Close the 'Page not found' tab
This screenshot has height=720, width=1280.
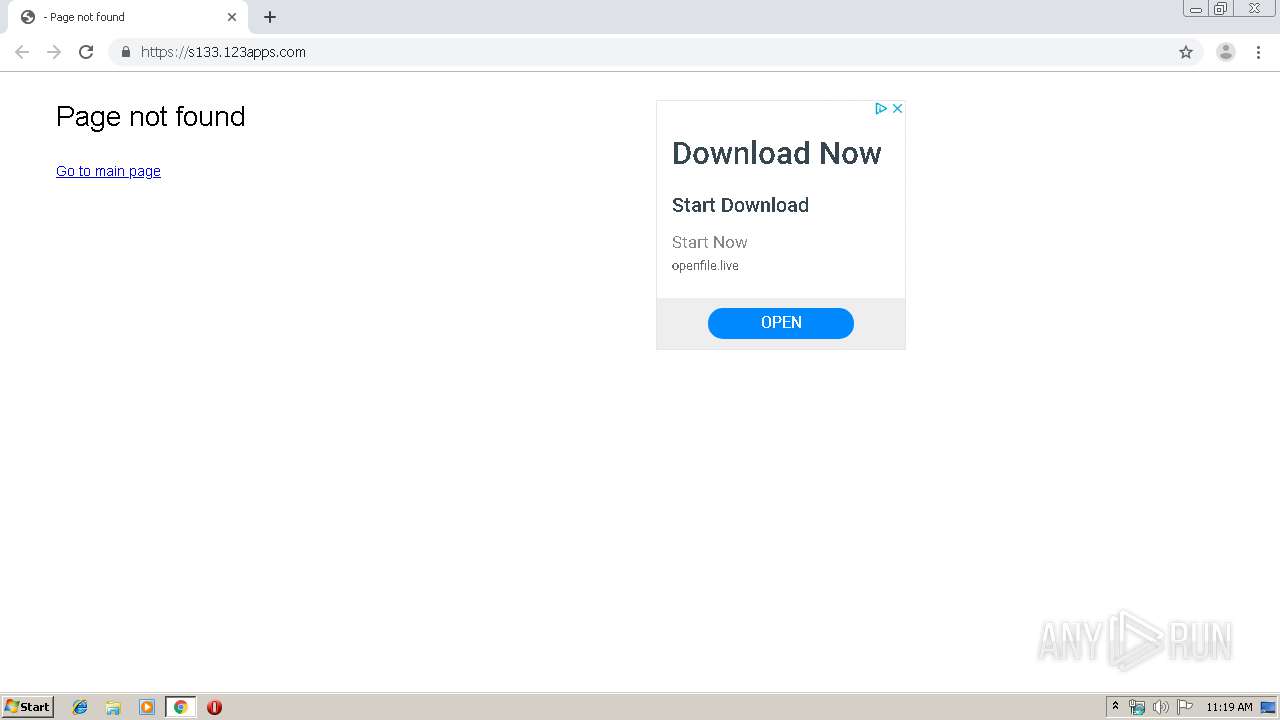pyautogui.click(x=232, y=17)
